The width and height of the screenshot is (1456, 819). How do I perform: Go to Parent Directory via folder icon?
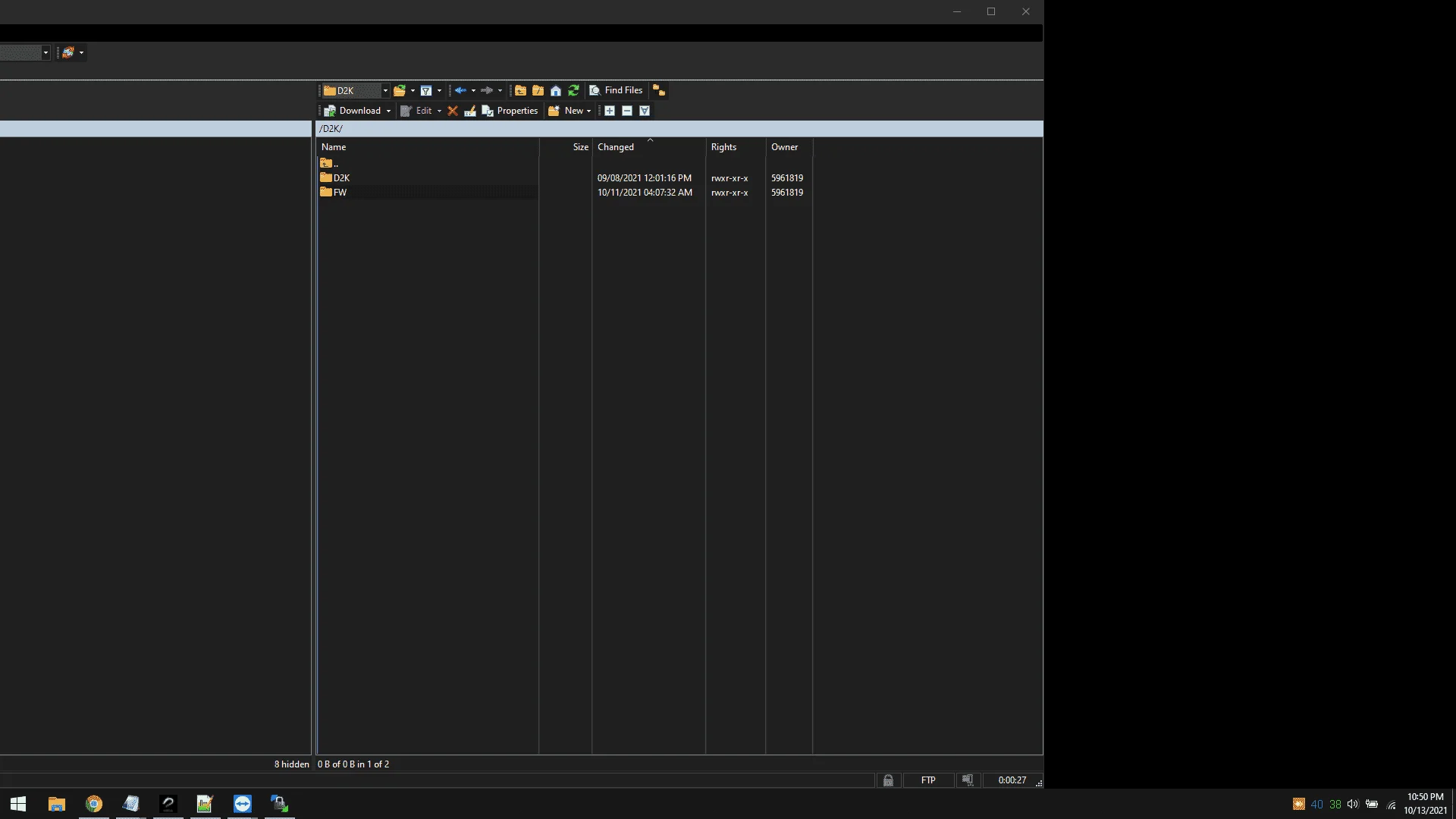(x=520, y=91)
